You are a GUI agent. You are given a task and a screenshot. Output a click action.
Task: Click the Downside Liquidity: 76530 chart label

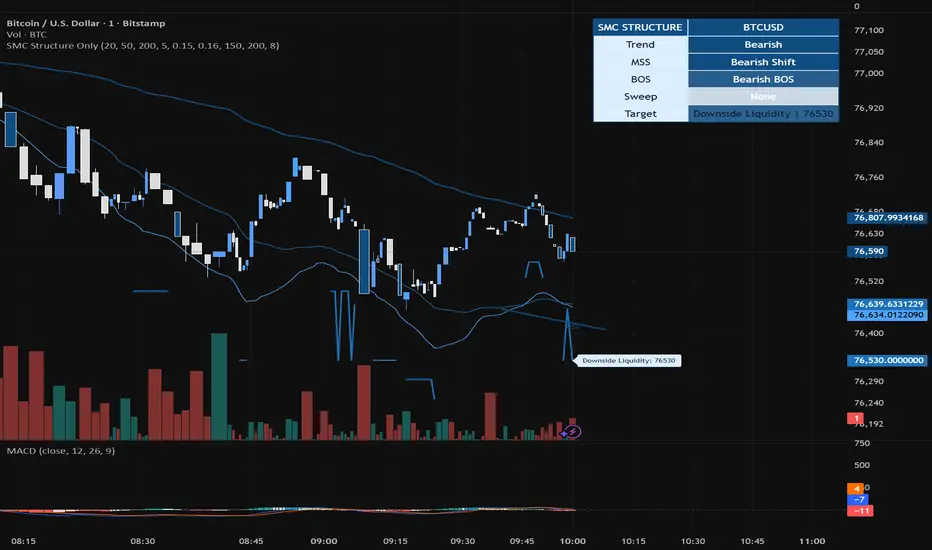(x=628, y=360)
